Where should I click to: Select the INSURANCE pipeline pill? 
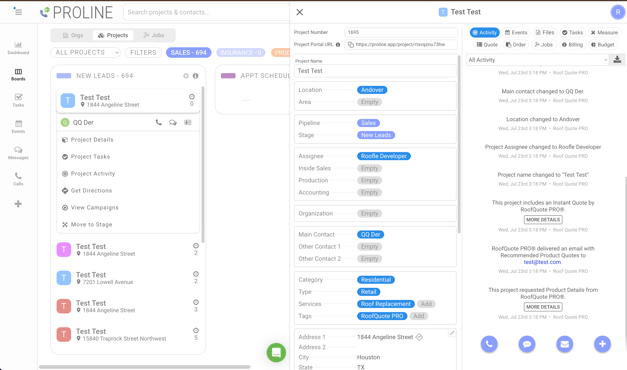(241, 52)
